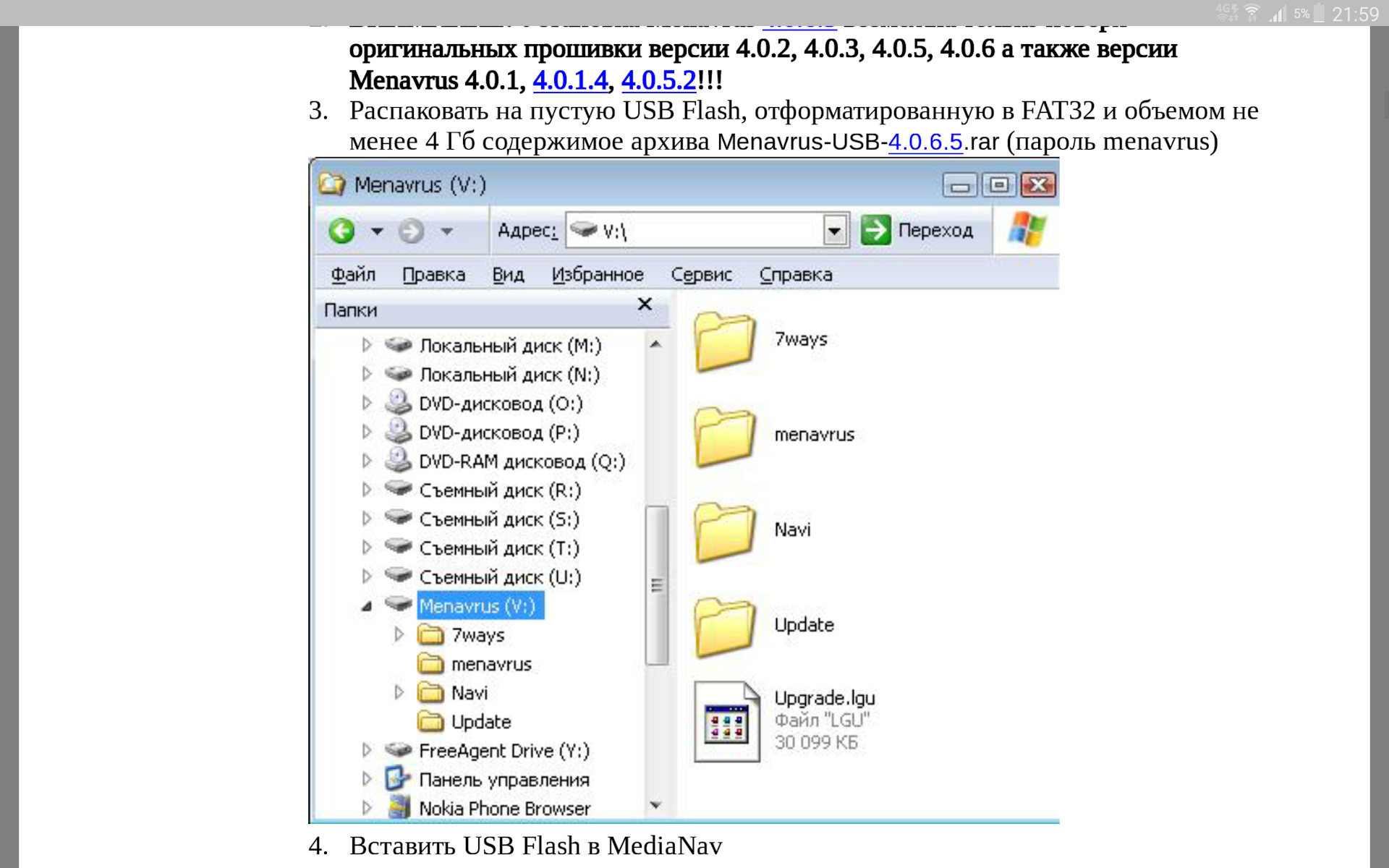This screenshot has width=1389, height=868.
Task: Select Съемный диск (R:) drive icon
Action: point(398,489)
